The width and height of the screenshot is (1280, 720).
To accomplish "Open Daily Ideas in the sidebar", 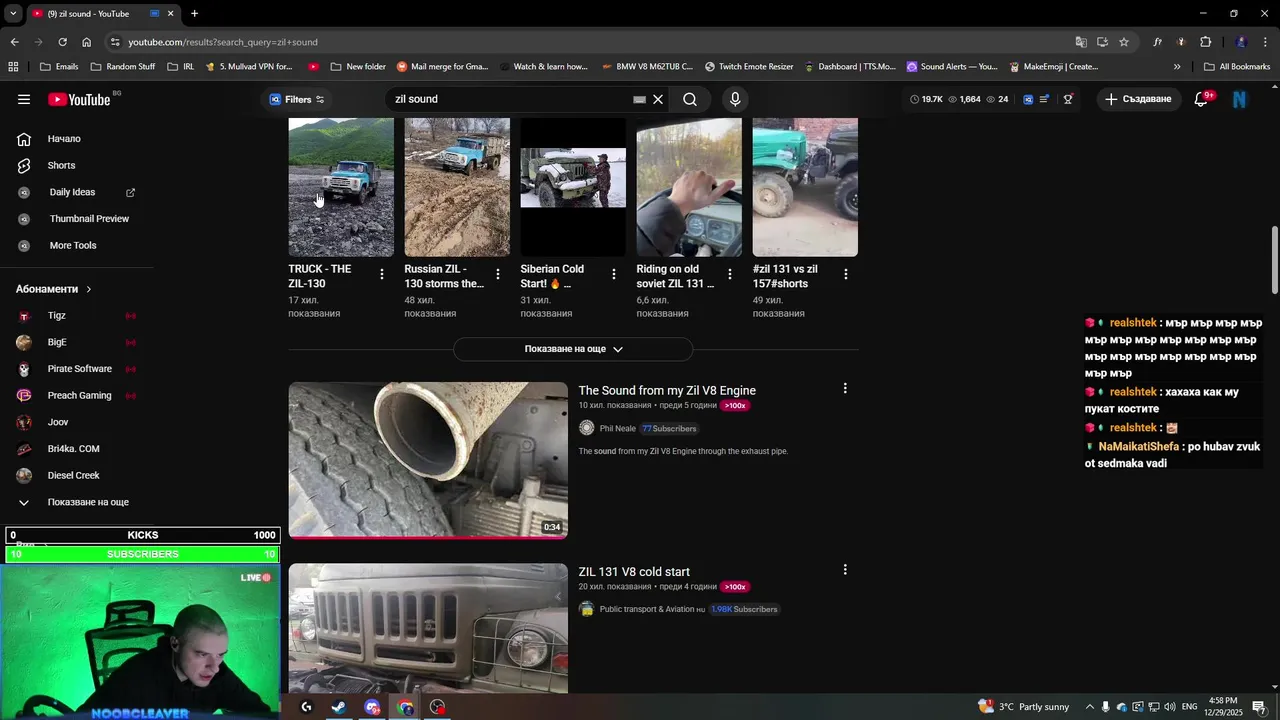I will pyautogui.click(x=72, y=192).
